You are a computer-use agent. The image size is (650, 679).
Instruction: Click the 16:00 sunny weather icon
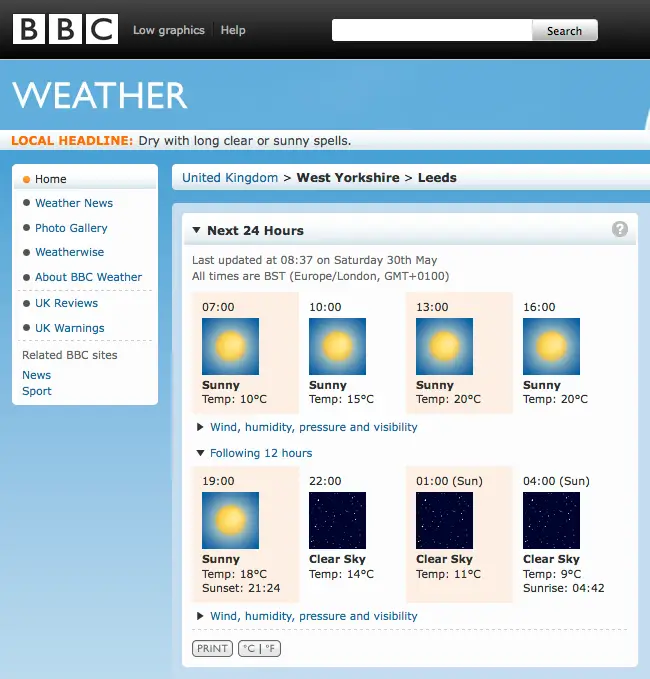[x=551, y=347]
